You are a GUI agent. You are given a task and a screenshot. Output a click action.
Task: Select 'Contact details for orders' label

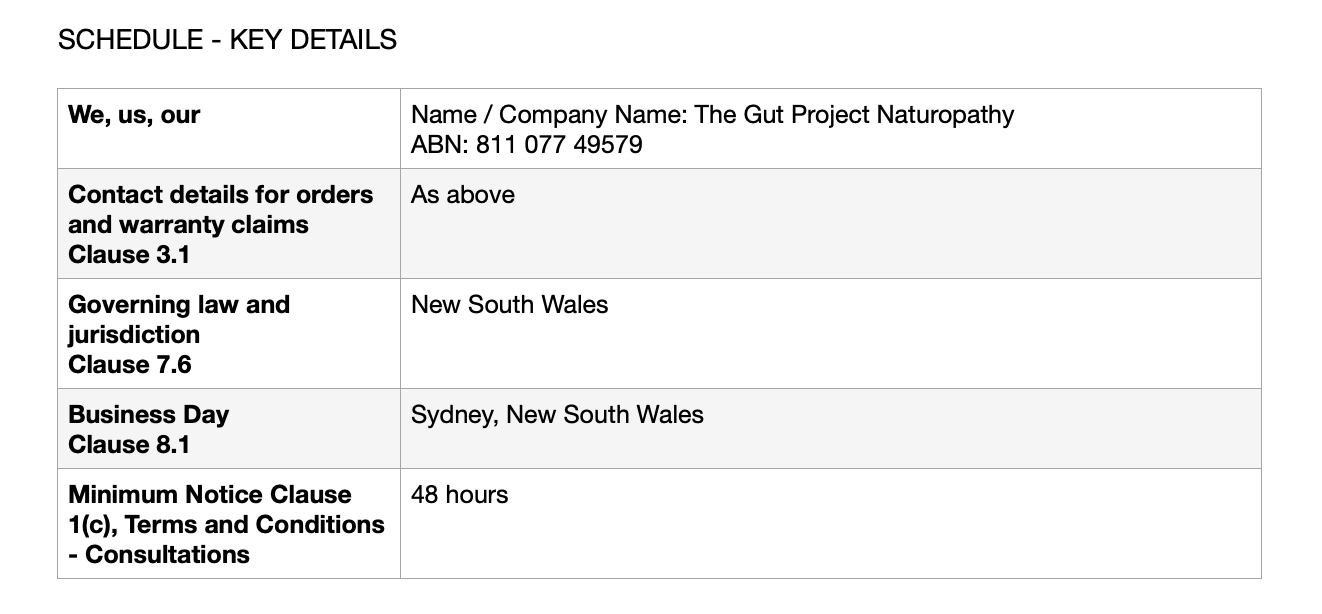(220, 195)
